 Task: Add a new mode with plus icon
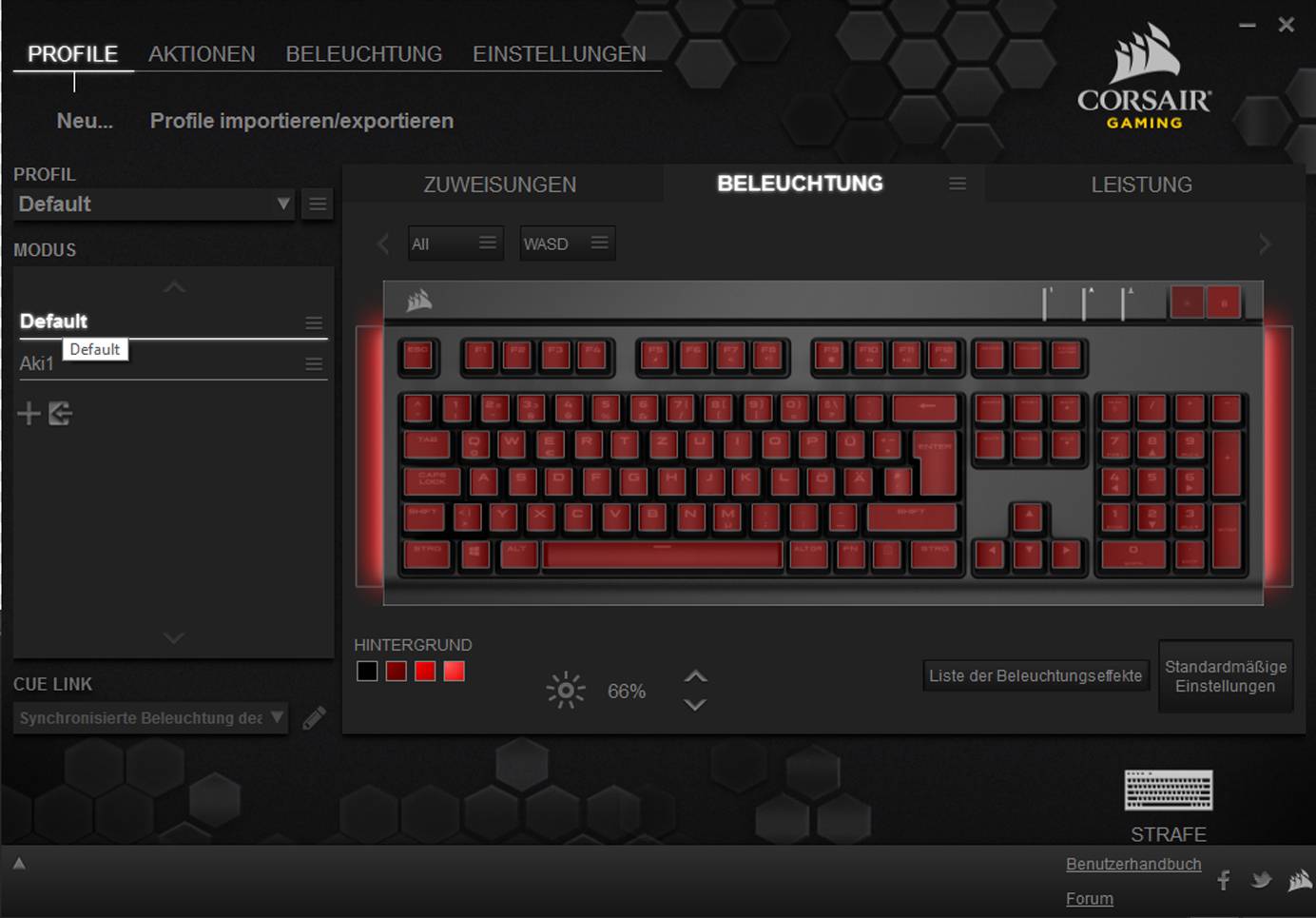[29, 413]
